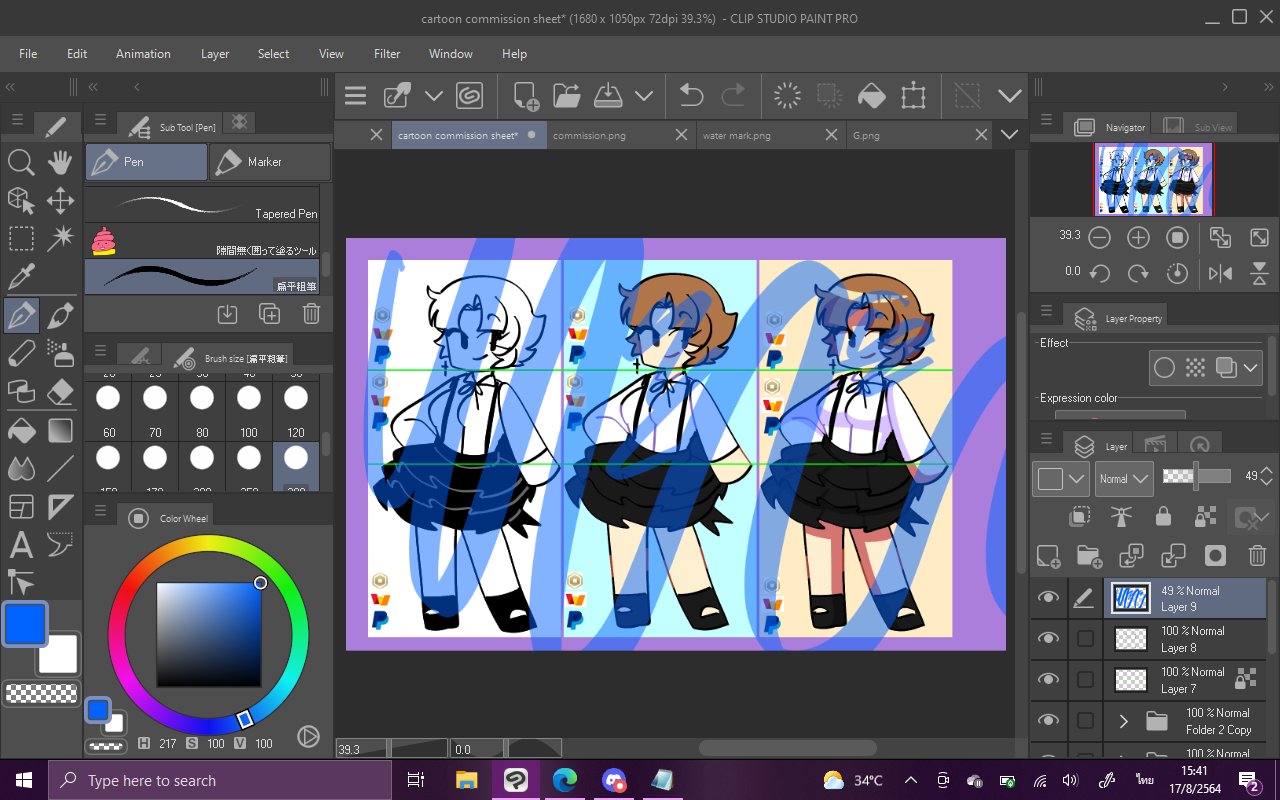Open the Filter menu
Image resolution: width=1280 pixels, height=800 pixels.
tap(387, 54)
